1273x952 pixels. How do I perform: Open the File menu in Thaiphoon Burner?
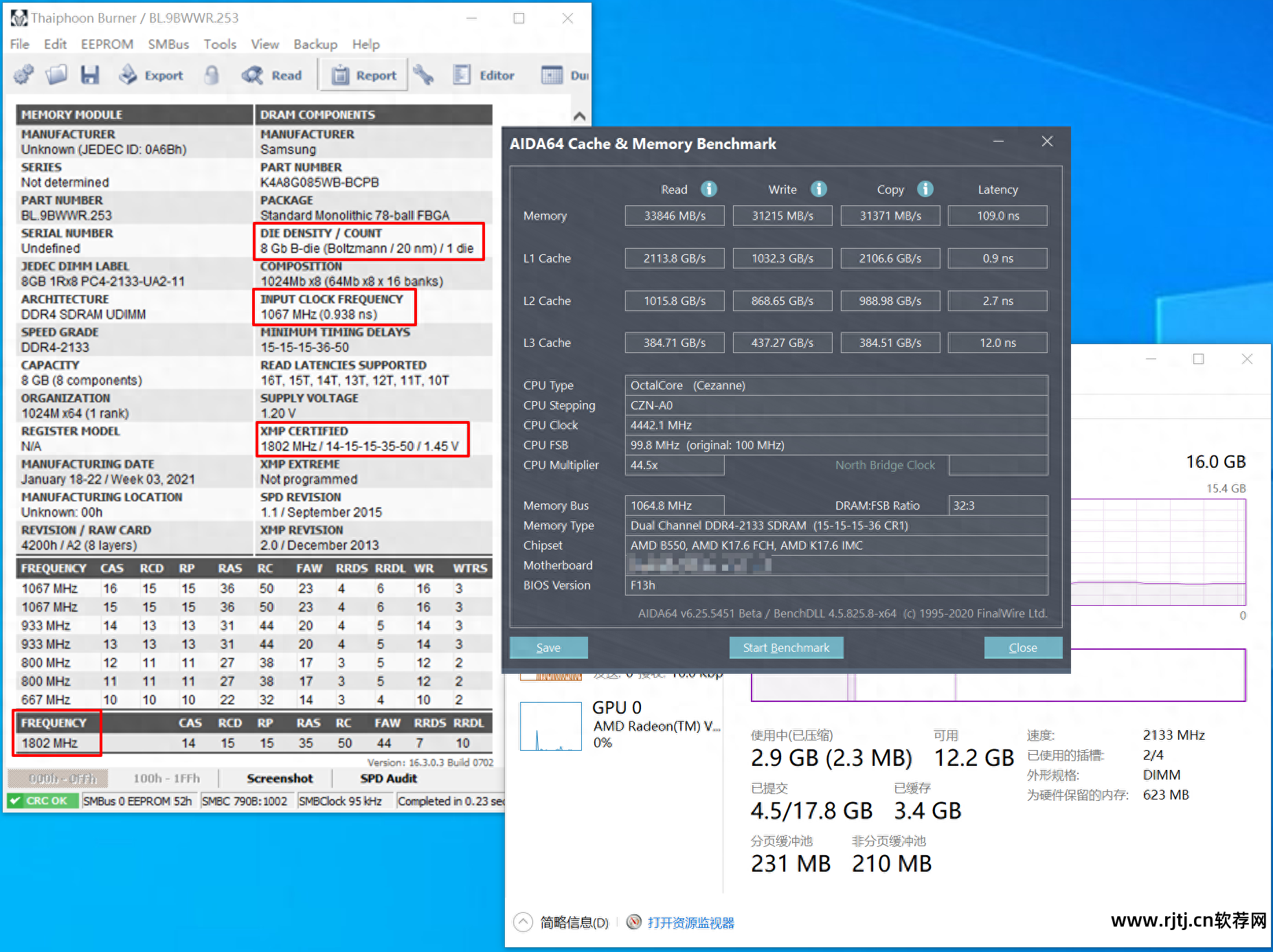[19, 44]
